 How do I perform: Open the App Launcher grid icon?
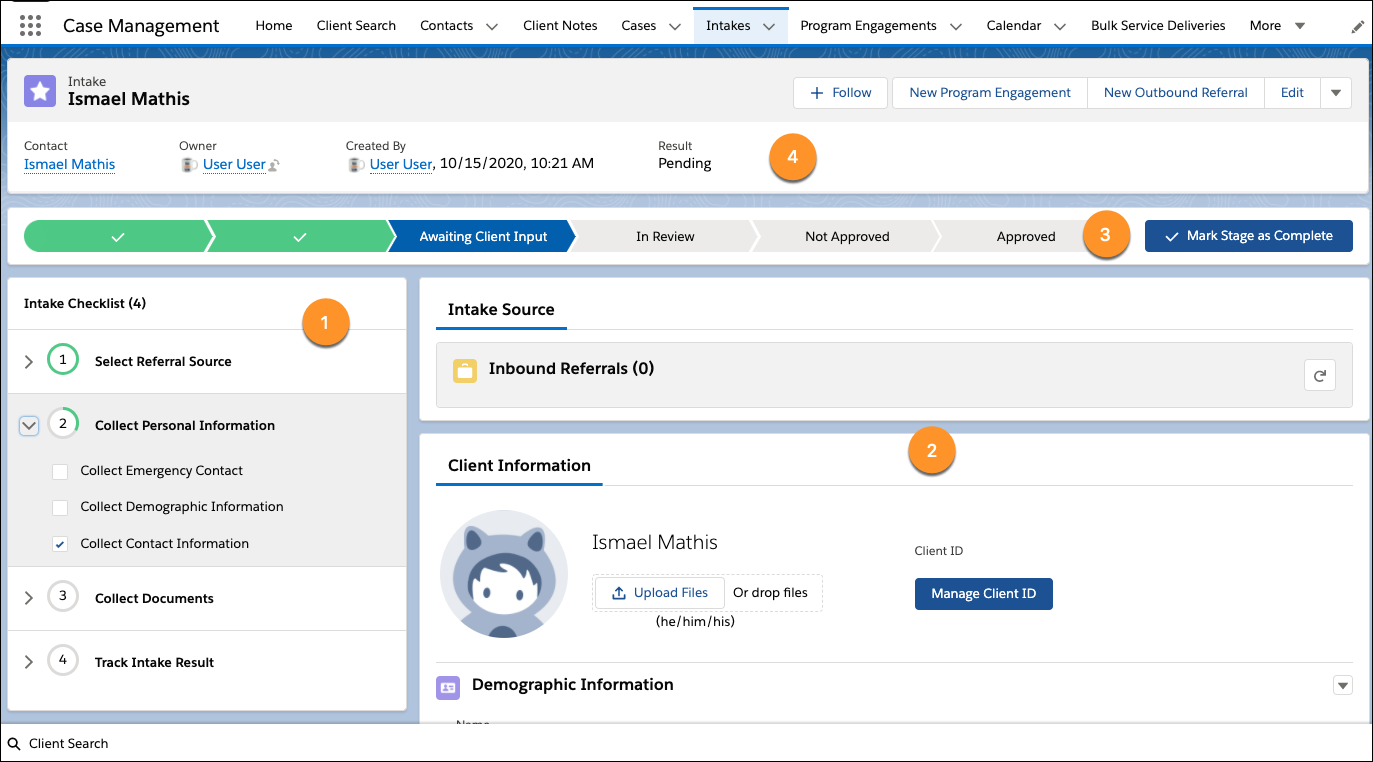30,26
